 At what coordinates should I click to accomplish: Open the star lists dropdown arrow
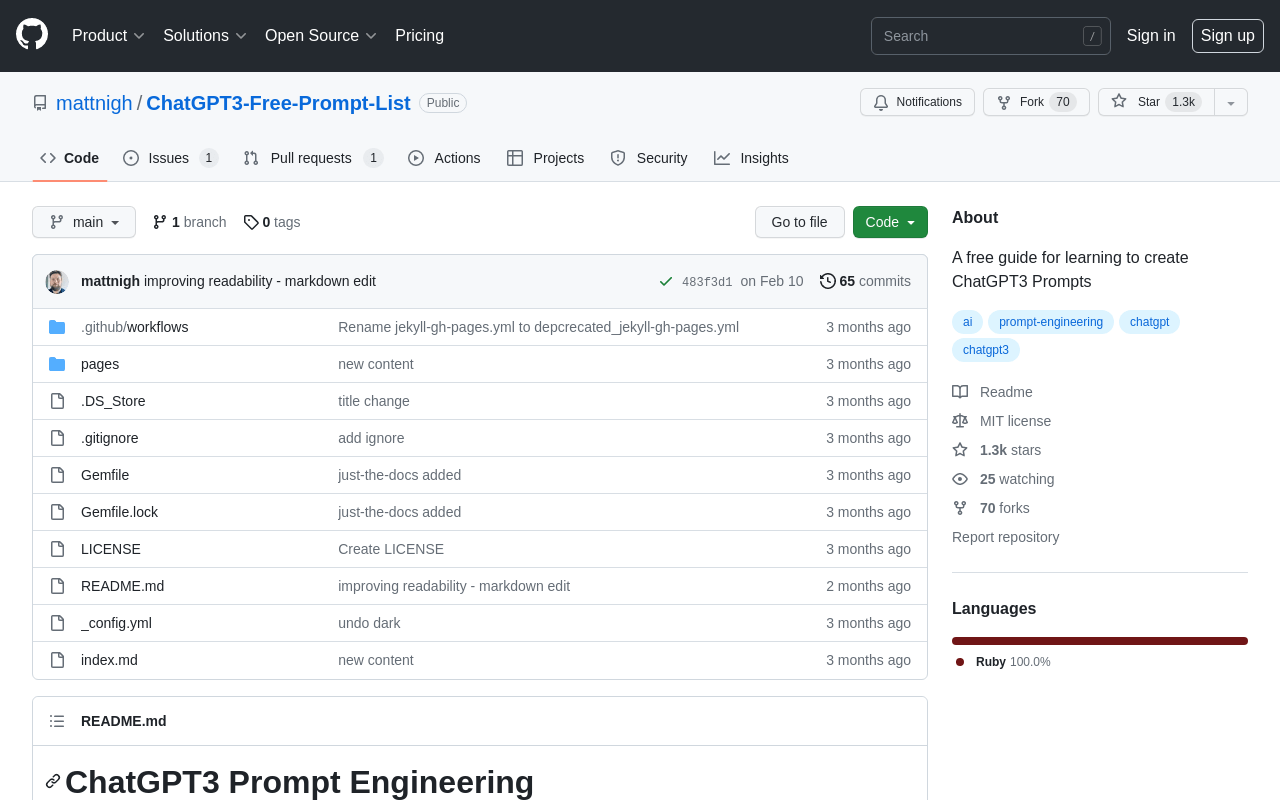[1231, 102]
